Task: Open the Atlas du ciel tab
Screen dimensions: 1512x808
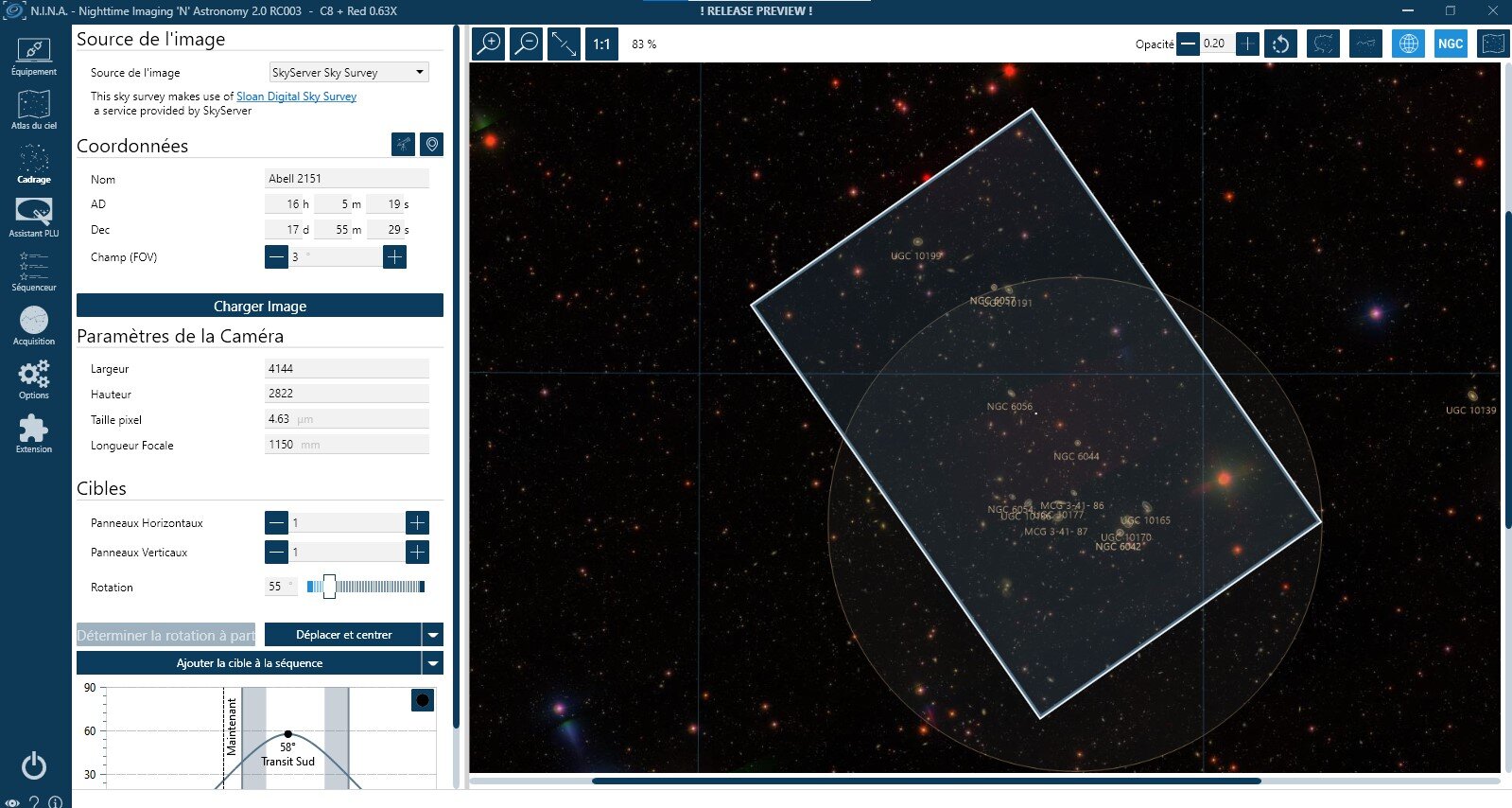Action: (34, 111)
